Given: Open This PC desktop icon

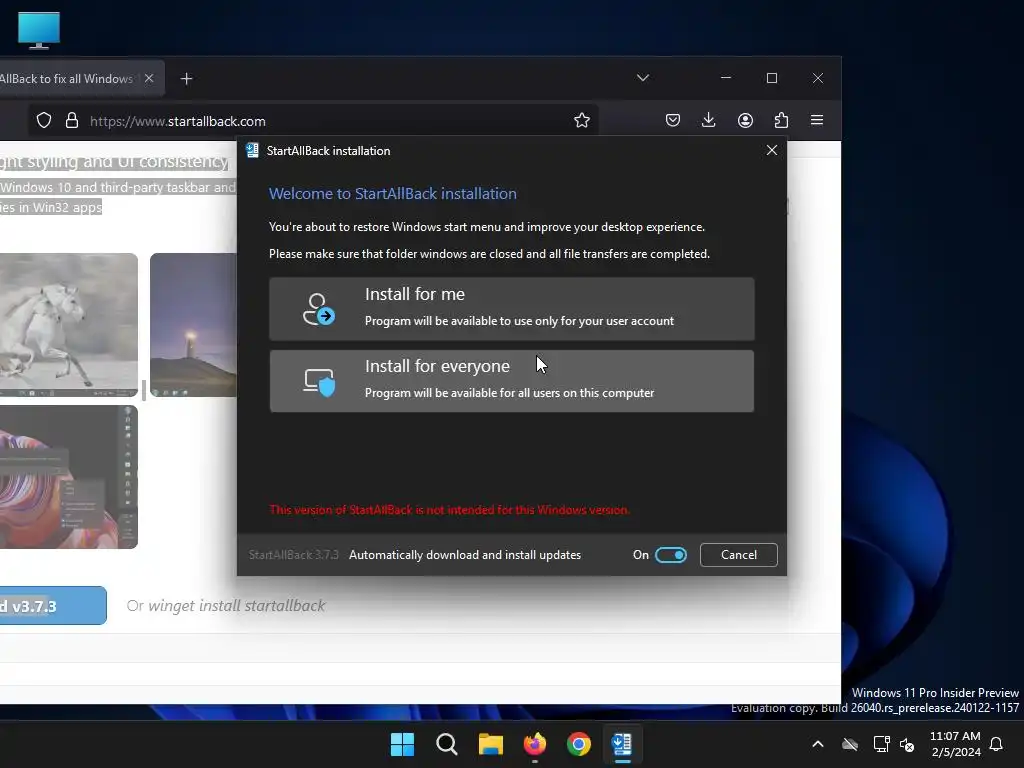Looking at the screenshot, I should click(39, 30).
